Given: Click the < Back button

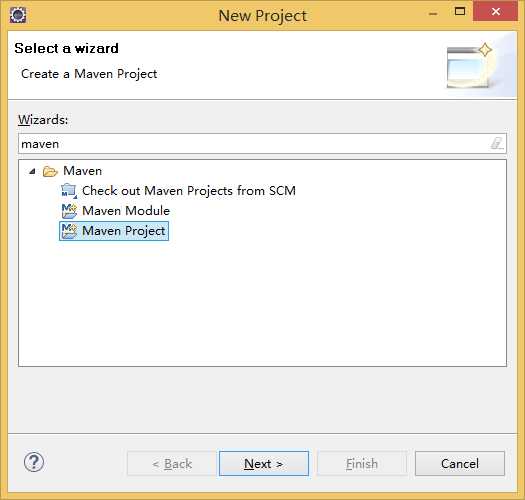Looking at the screenshot, I should click(x=172, y=463).
